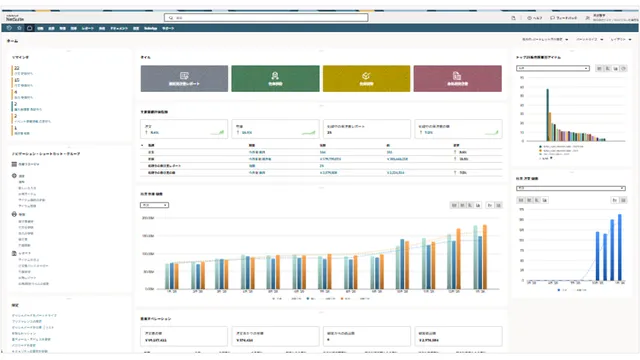Open the KPI card showing value 25
Image resolution: width=640 pixels, height=360 pixels.
coord(367,129)
